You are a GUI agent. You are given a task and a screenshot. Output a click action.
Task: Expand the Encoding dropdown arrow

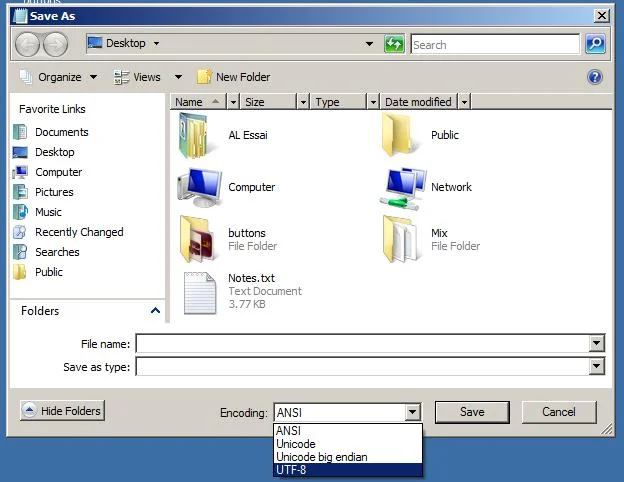point(412,412)
